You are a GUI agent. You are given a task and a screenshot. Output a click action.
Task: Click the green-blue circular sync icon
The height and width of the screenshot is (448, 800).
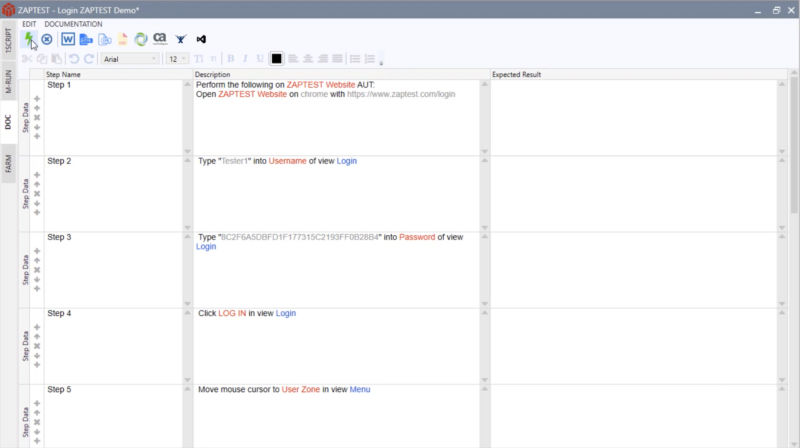[141, 39]
